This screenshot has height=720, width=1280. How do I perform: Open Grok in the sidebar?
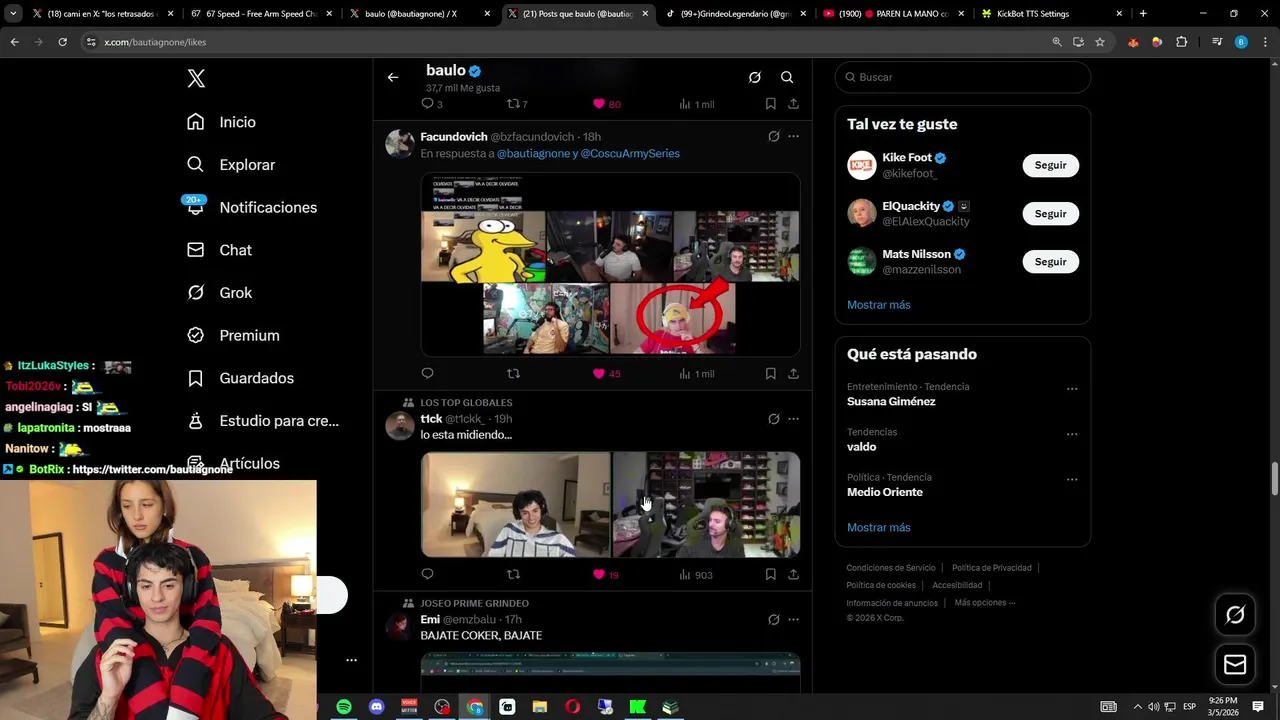click(x=220, y=293)
